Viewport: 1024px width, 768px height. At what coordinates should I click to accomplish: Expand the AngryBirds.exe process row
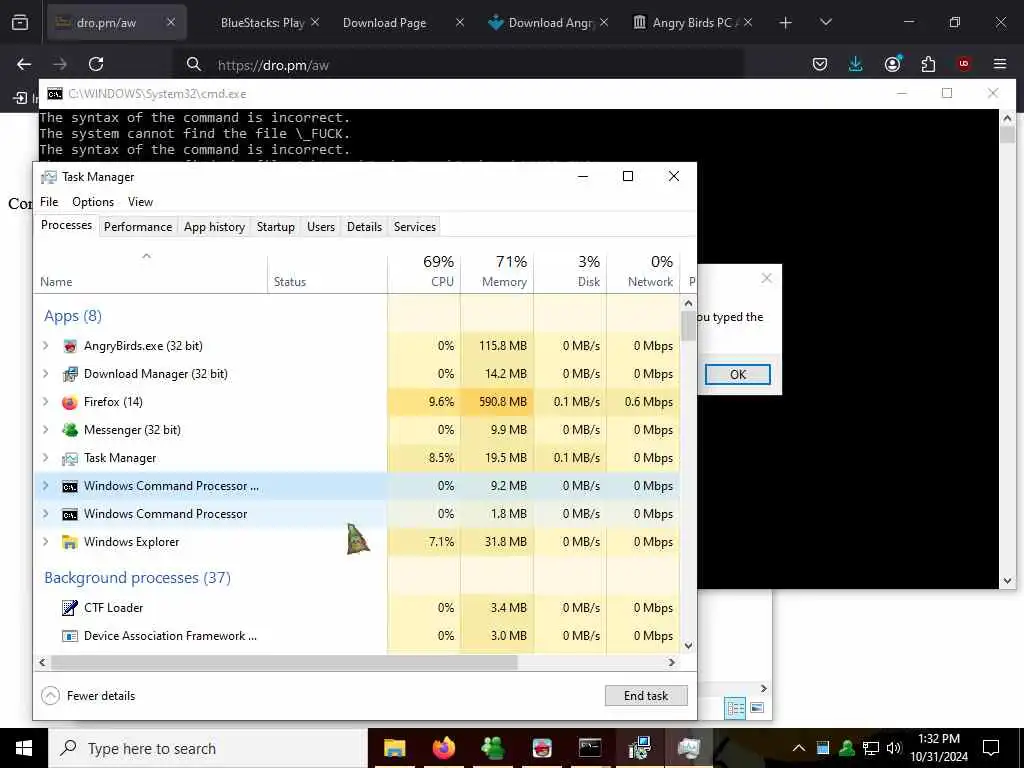click(46, 346)
